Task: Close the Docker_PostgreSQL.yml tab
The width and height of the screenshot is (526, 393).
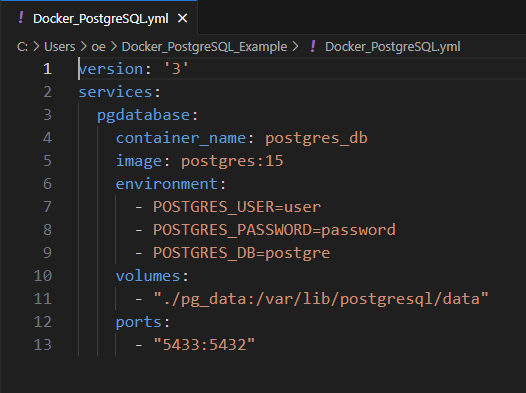Action: pos(182,18)
